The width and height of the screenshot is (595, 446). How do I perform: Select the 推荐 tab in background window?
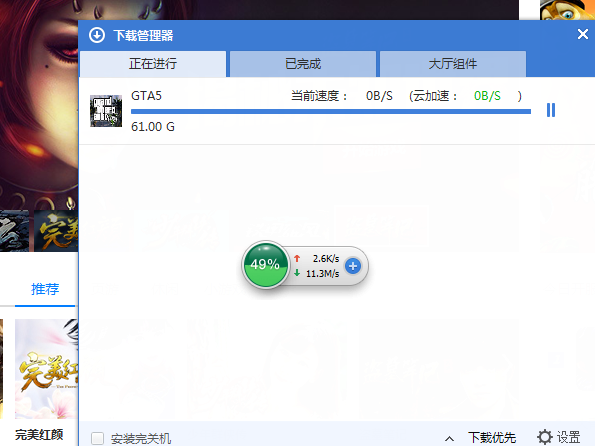(45, 289)
